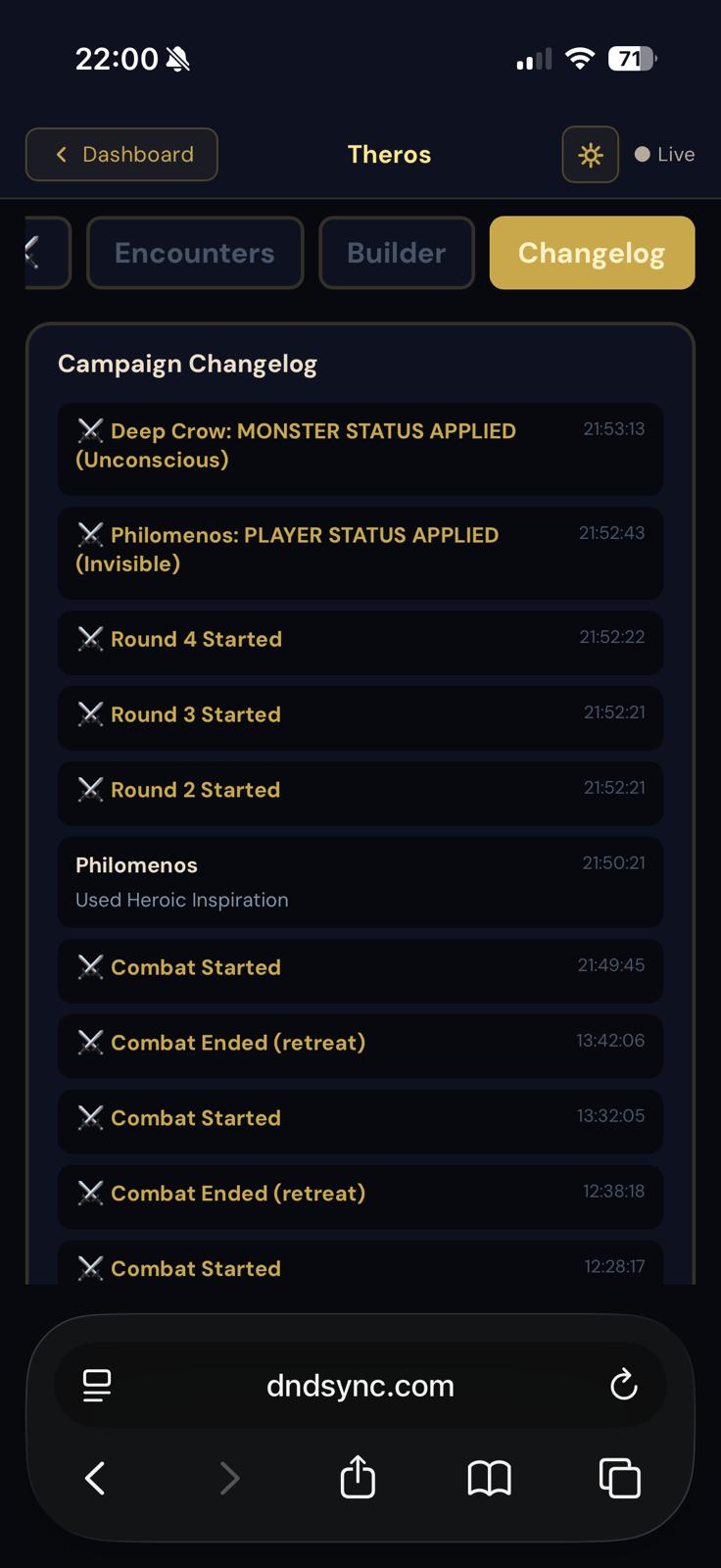Click the swords icon next to Combat Started
This screenshot has width=721, height=1568.
(91, 967)
